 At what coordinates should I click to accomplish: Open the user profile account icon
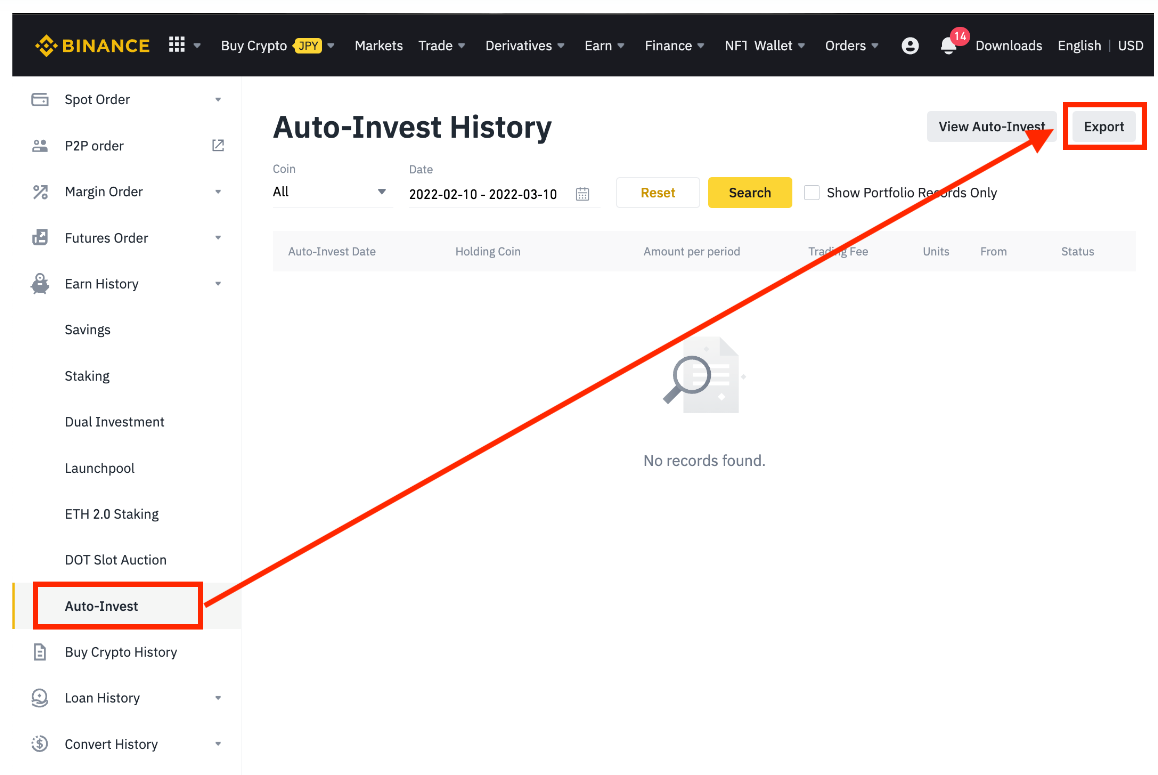tap(910, 46)
